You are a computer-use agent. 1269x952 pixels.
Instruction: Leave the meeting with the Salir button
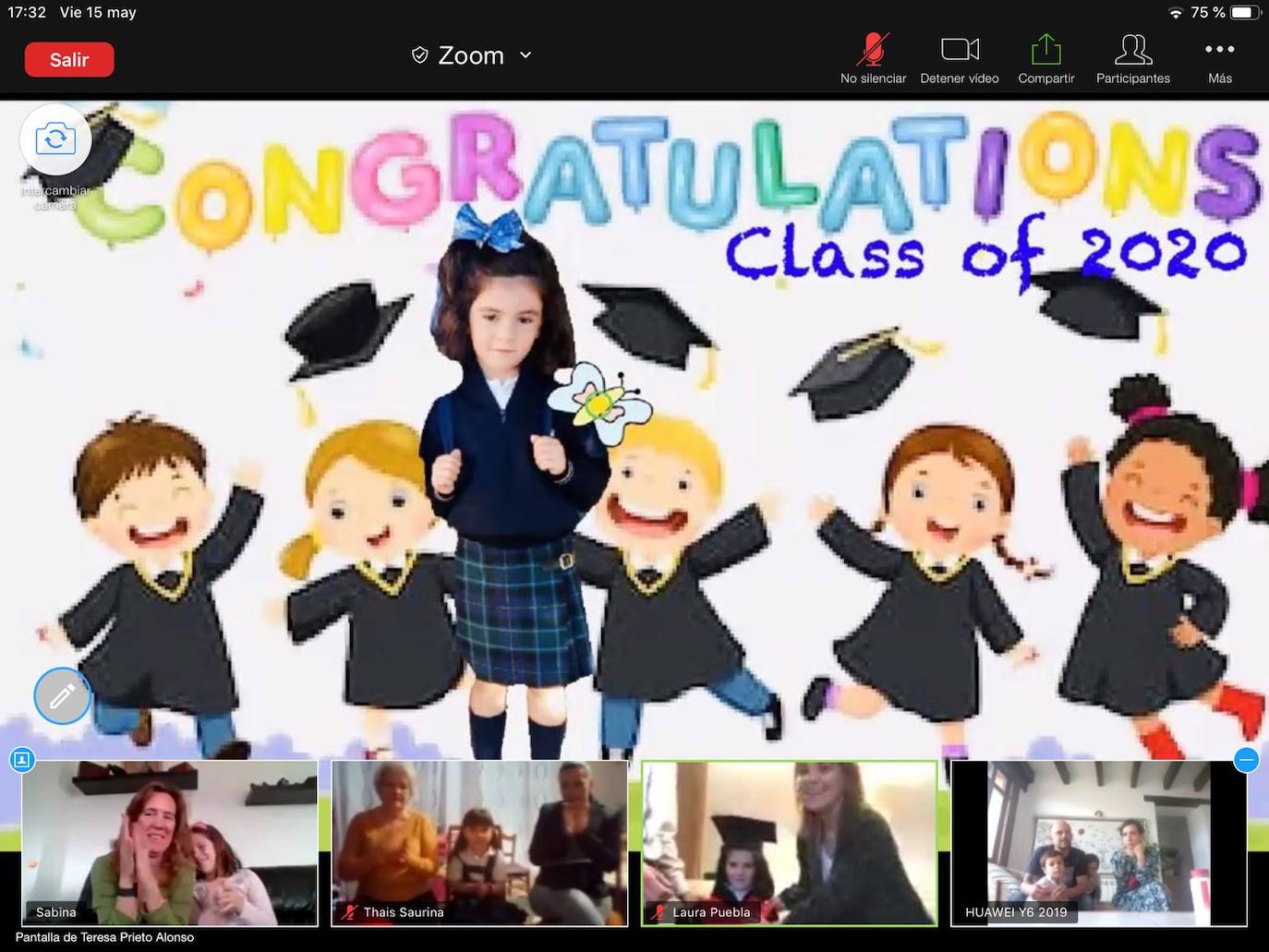tap(69, 58)
